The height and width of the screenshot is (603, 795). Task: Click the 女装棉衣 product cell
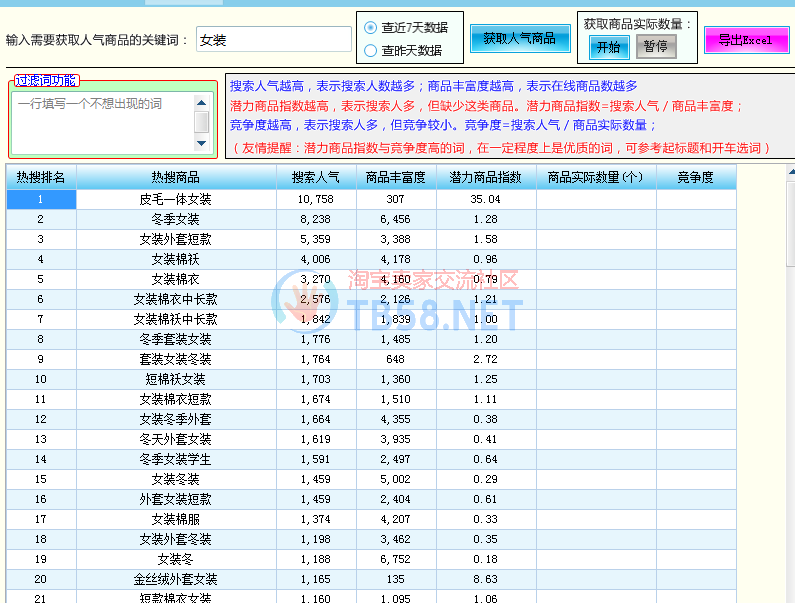pos(176,279)
